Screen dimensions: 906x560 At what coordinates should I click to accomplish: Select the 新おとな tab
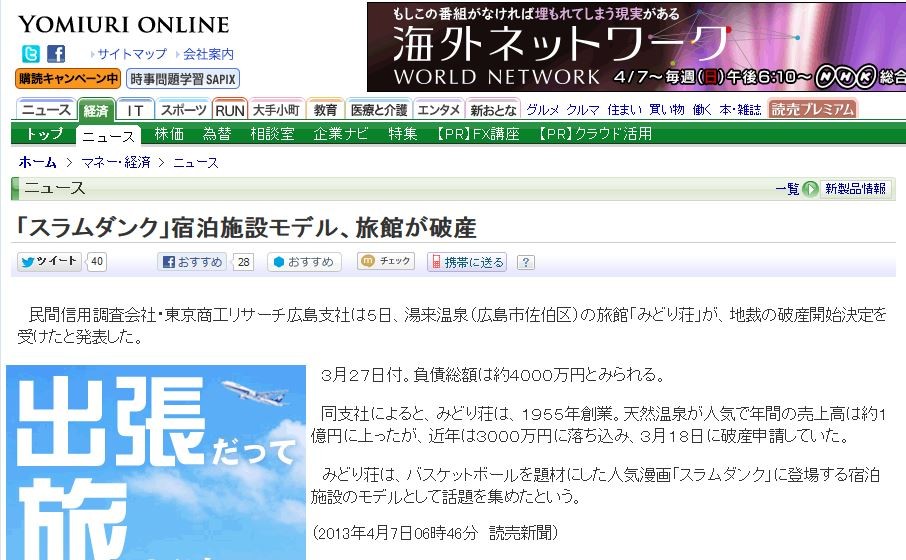[x=493, y=110]
